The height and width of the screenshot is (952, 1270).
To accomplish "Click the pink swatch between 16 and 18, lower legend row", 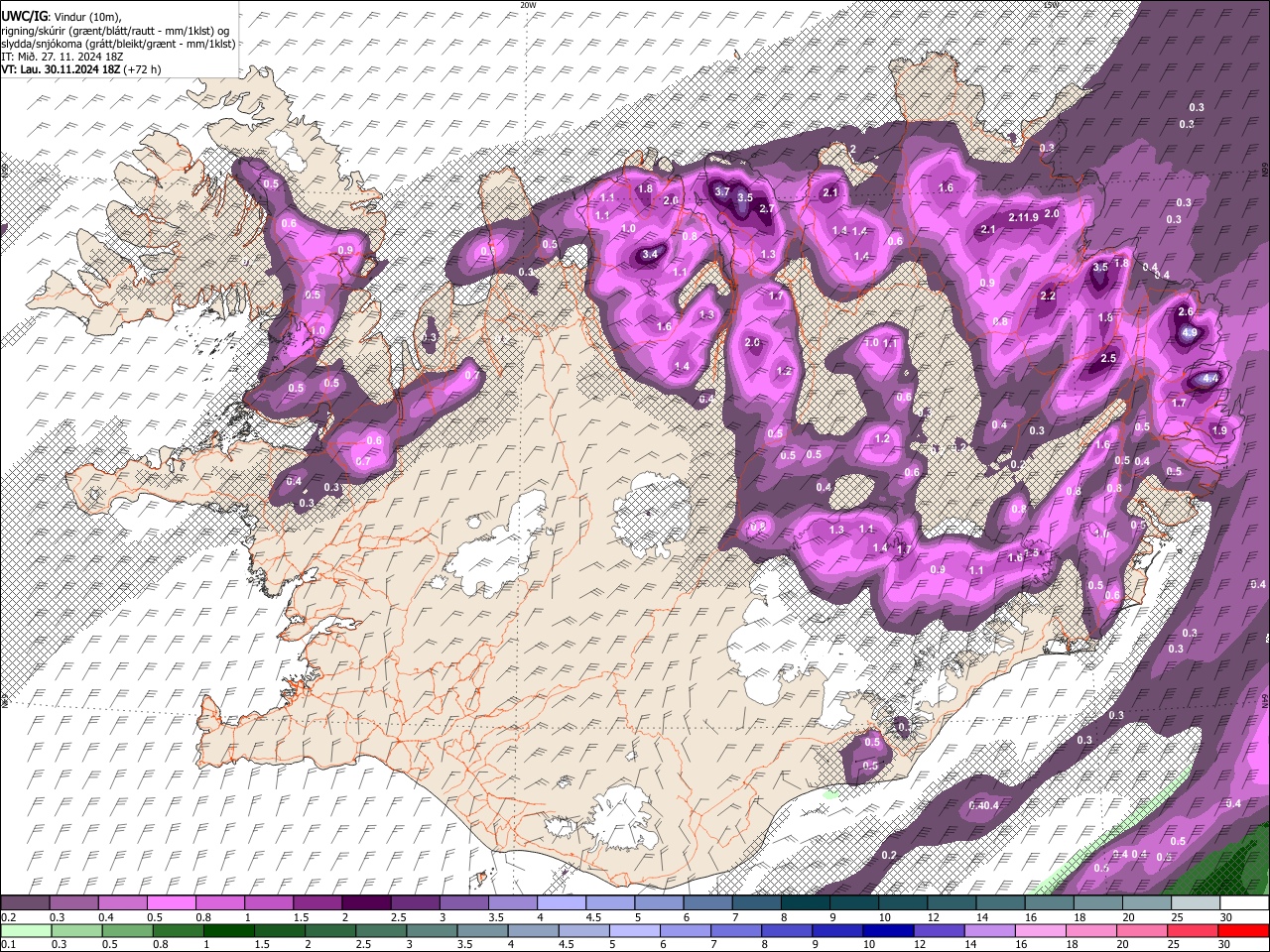I will tap(1041, 930).
